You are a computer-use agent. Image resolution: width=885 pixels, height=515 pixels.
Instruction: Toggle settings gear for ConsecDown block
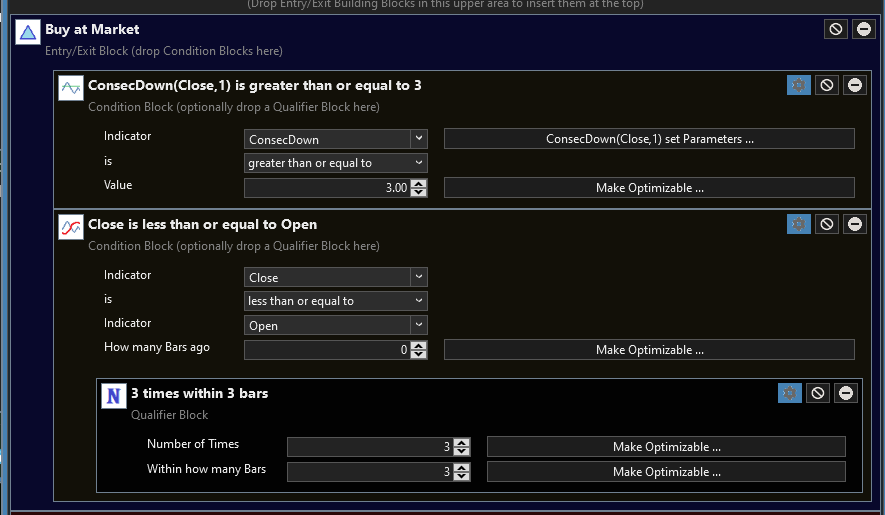coord(798,85)
